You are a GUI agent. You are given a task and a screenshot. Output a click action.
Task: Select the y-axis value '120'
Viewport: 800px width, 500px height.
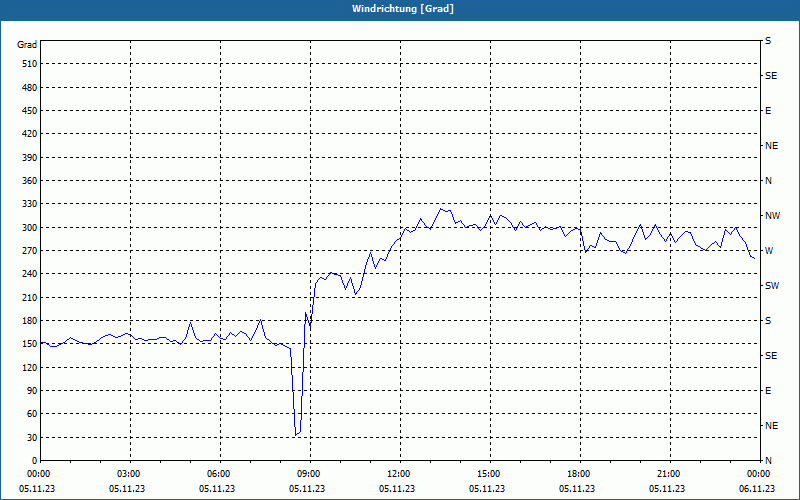(x=30, y=367)
